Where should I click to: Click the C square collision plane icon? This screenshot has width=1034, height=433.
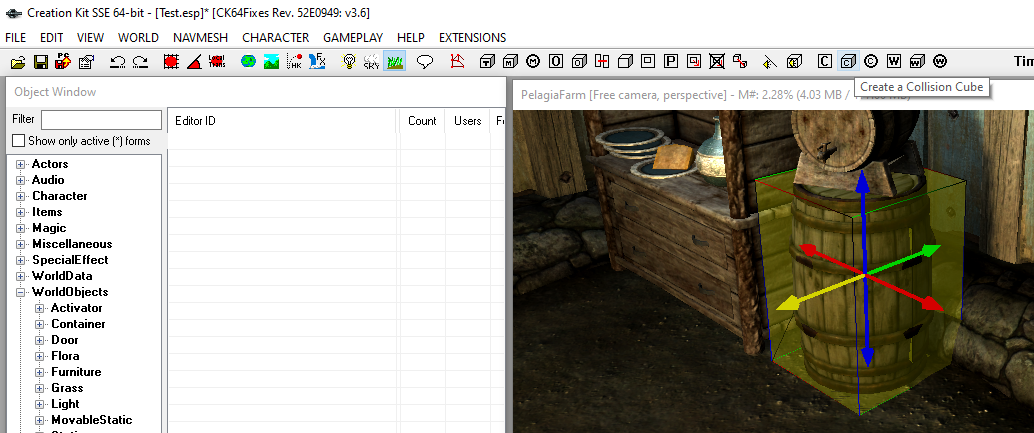pos(824,62)
